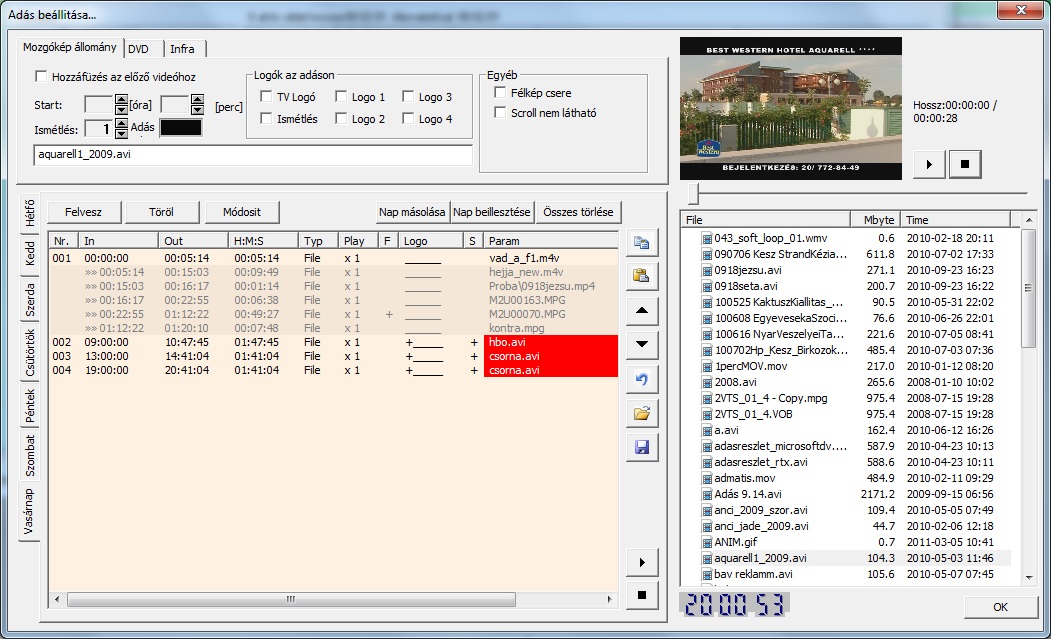
Task: Move selected entry up with the arrow button
Action: [x=641, y=311]
